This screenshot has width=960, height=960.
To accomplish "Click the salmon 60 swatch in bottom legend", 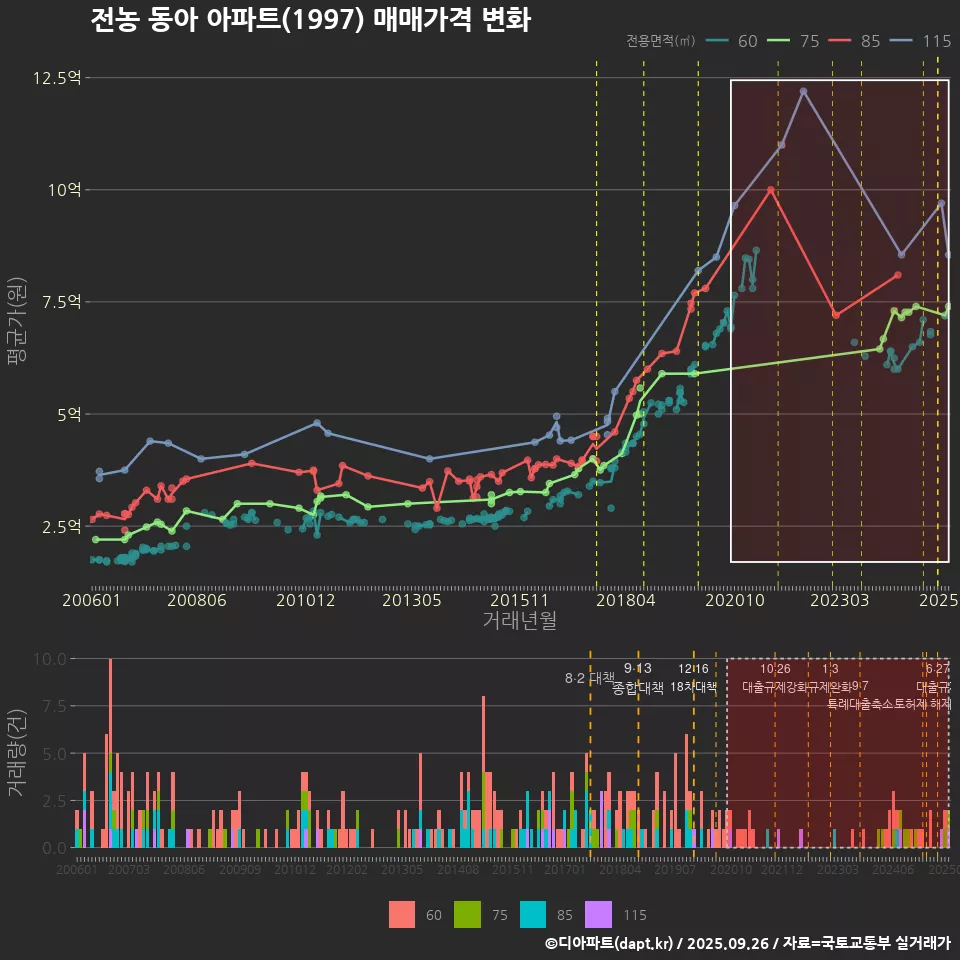I will pyautogui.click(x=401, y=914).
